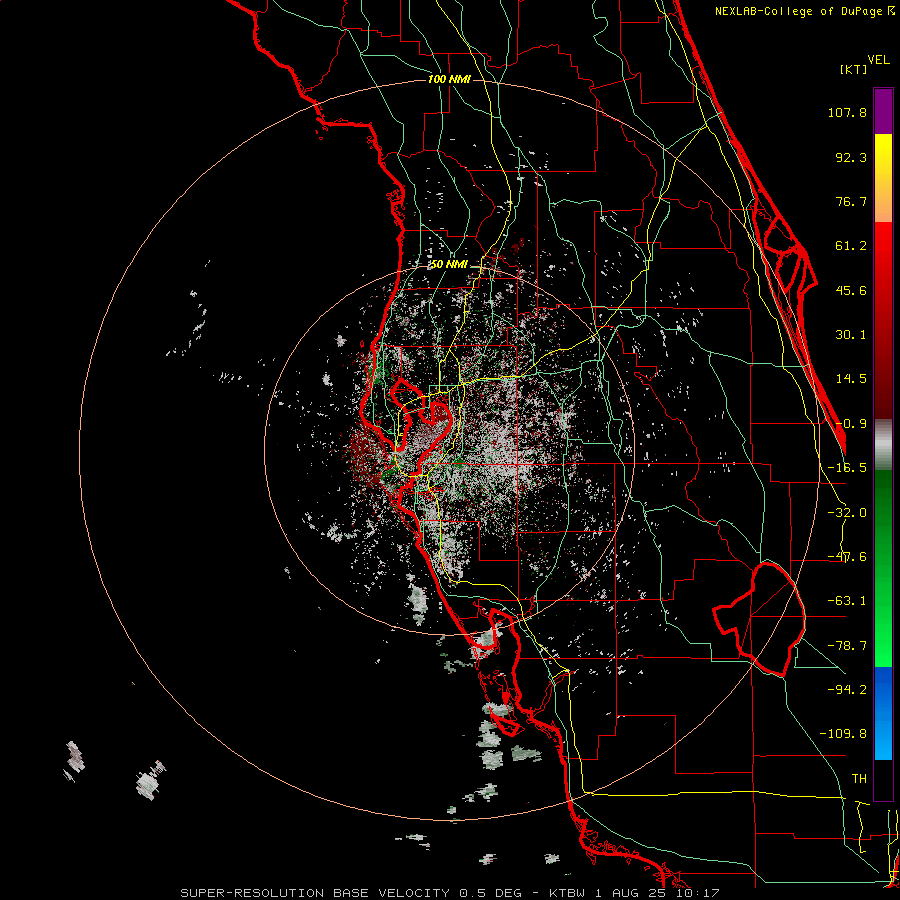Select the -47.6 velocity scale value
900x900 pixels.
[847, 557]
